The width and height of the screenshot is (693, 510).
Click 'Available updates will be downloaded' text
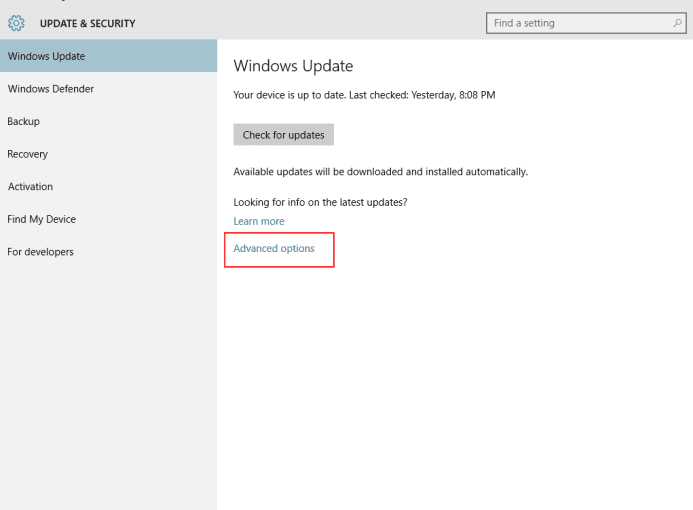pyautogui.click(x=381, y=172)
